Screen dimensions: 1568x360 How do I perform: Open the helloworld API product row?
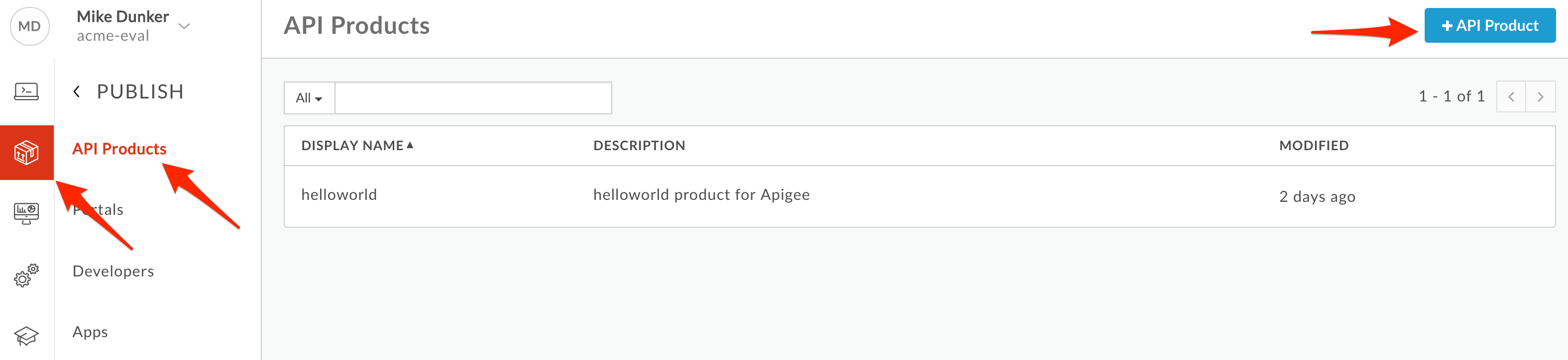pos(919,196)
